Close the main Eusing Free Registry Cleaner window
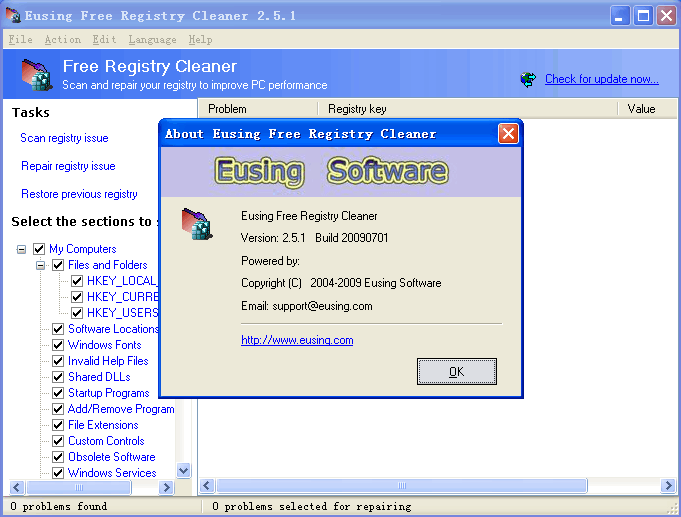681x517 pixels. [x=667, y=16]
